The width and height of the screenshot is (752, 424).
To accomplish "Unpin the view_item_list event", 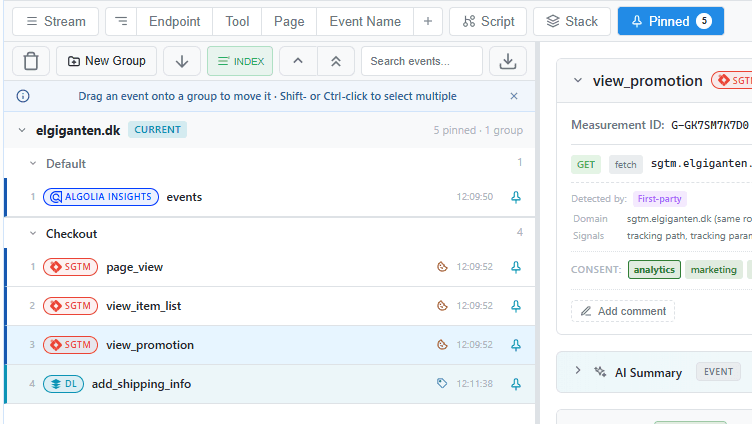I will [x=516, y=306].
